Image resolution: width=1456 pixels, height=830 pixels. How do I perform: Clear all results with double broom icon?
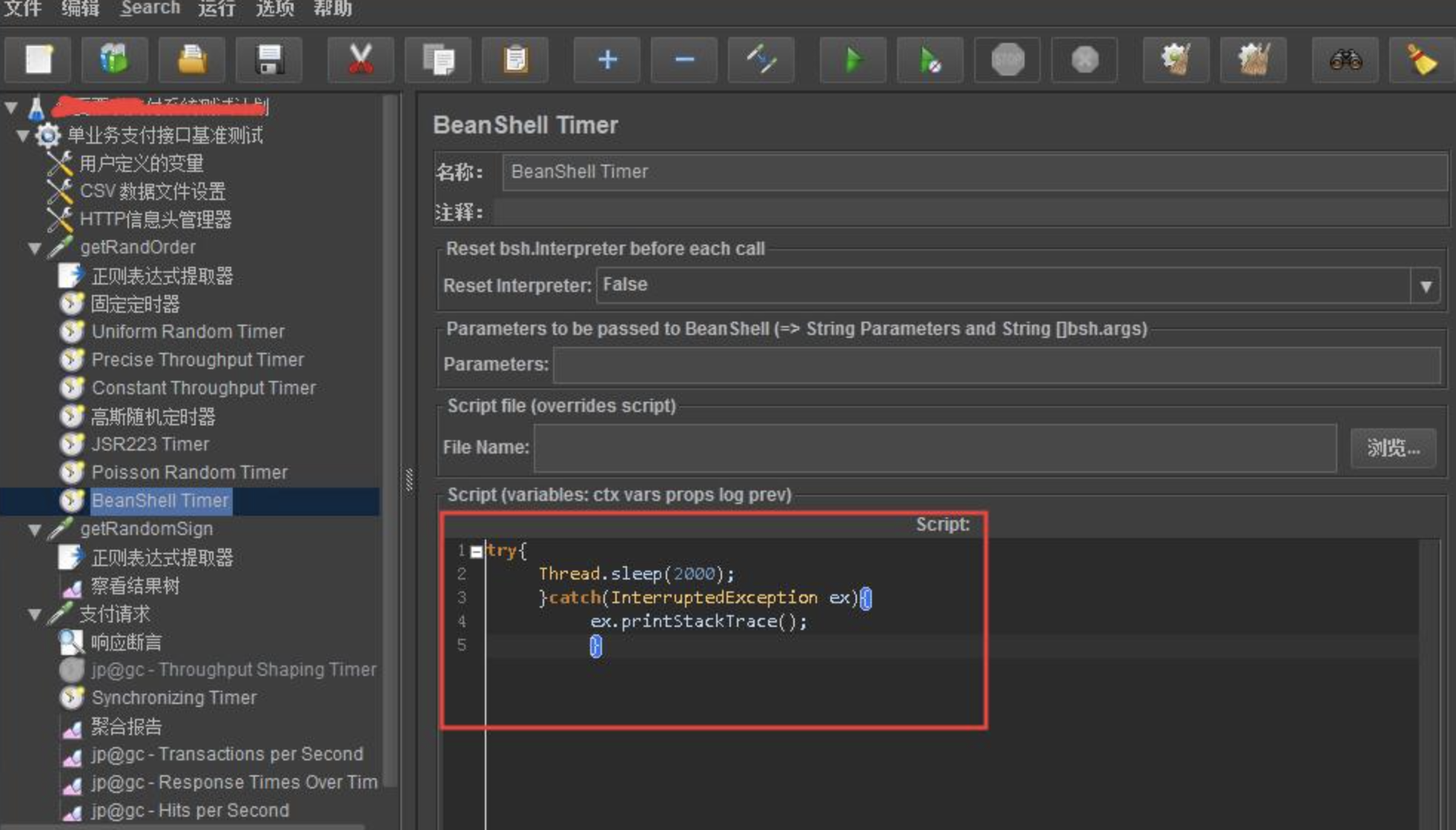click(1254, 59)
